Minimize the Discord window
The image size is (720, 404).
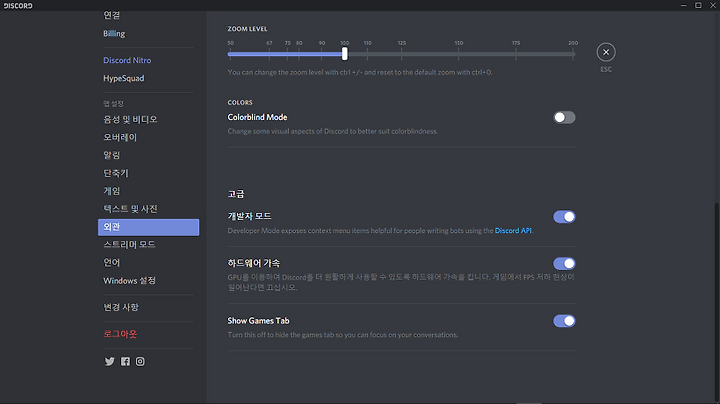683,6
